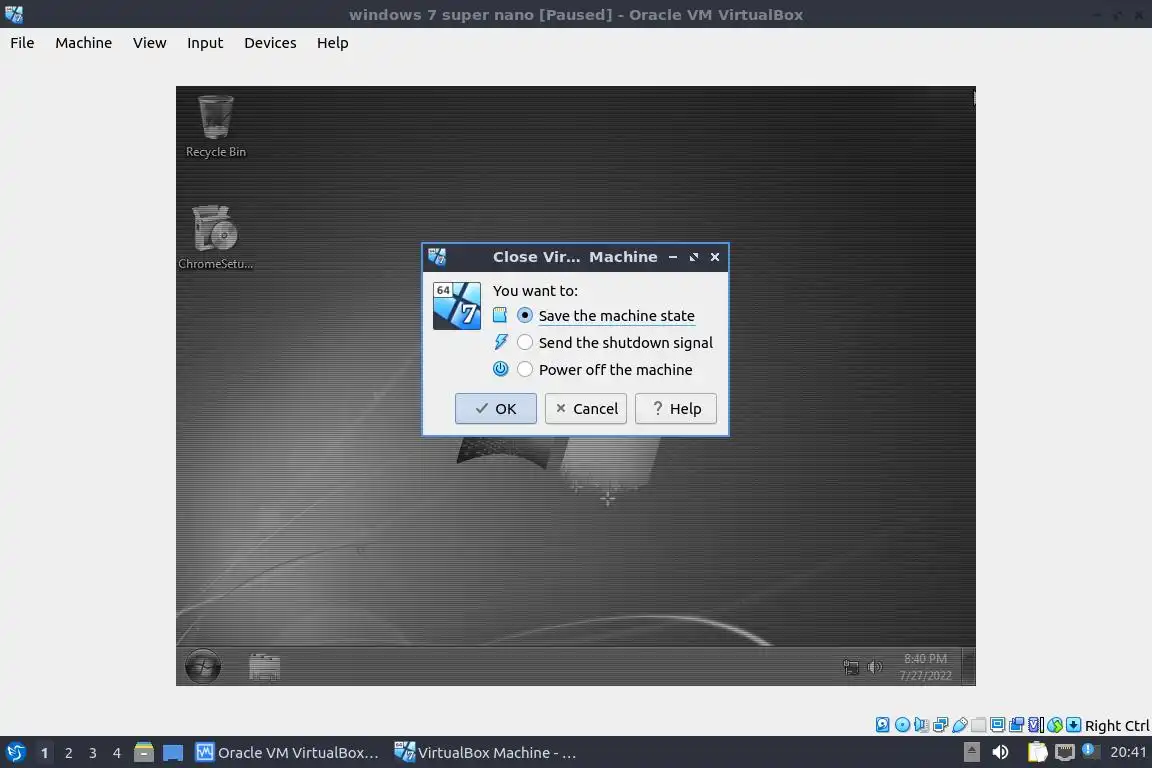The width and height of the screenshot is (1152, 768).
Task: Switch to workspace 3
Action: tap(93, 753)
